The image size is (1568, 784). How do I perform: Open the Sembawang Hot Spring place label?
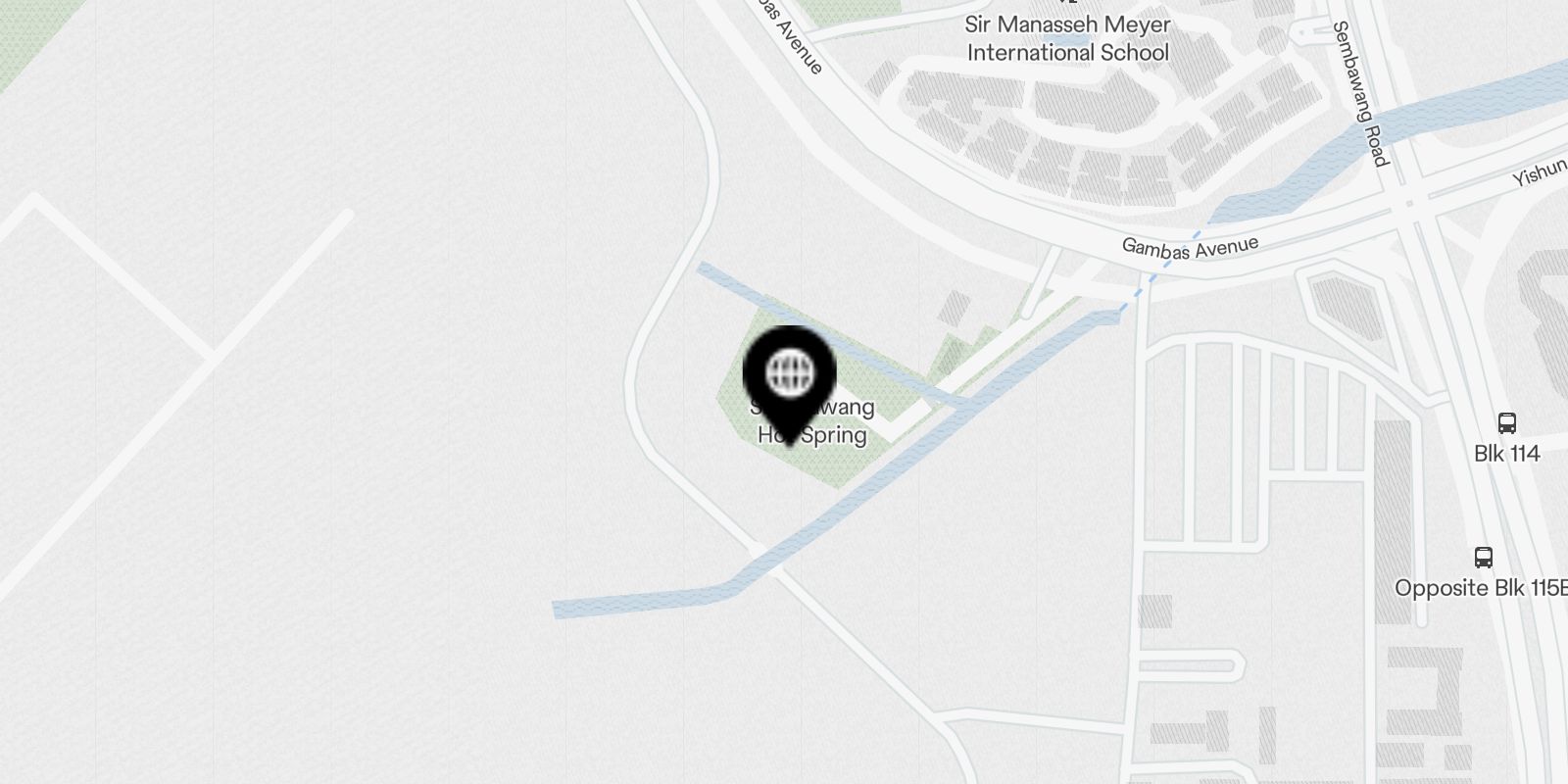point(812,421)
